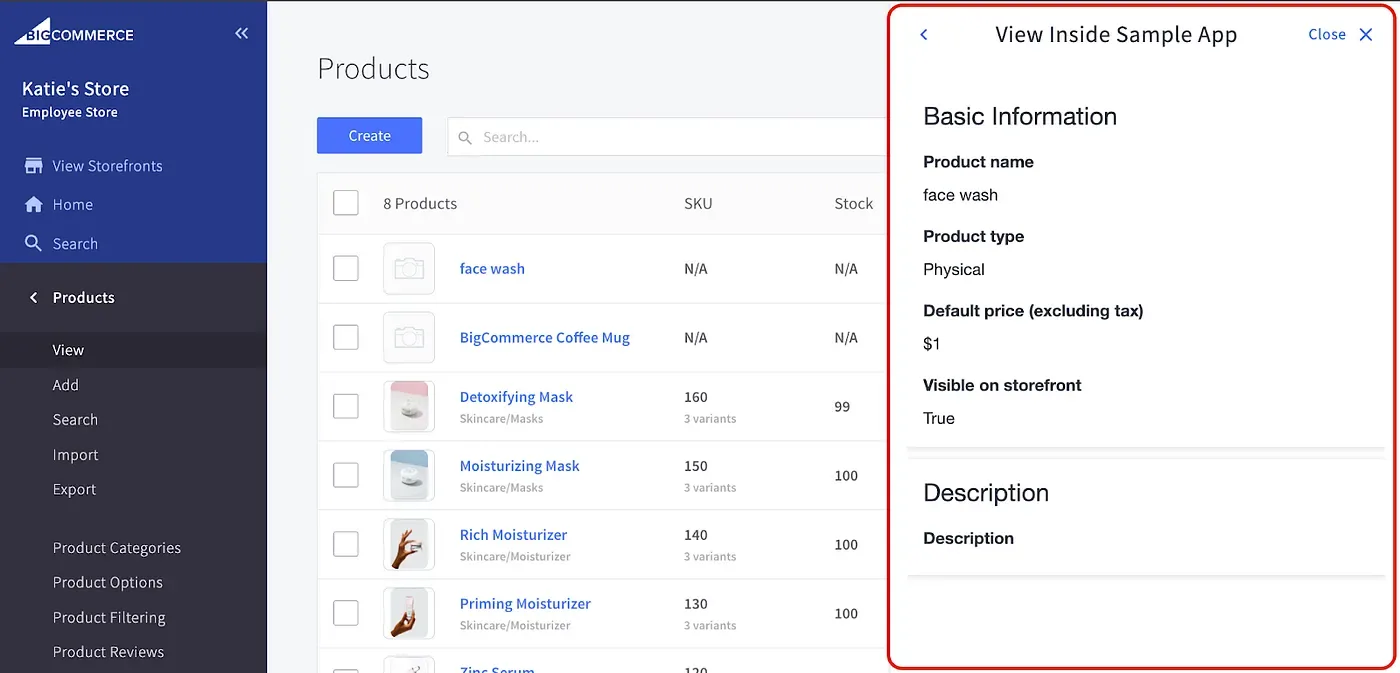Image resolution: width=1400 pixels, height=673 pixels.
Task: Select the Priming Moisturizer checkbox
Action: tap(346, 613)
